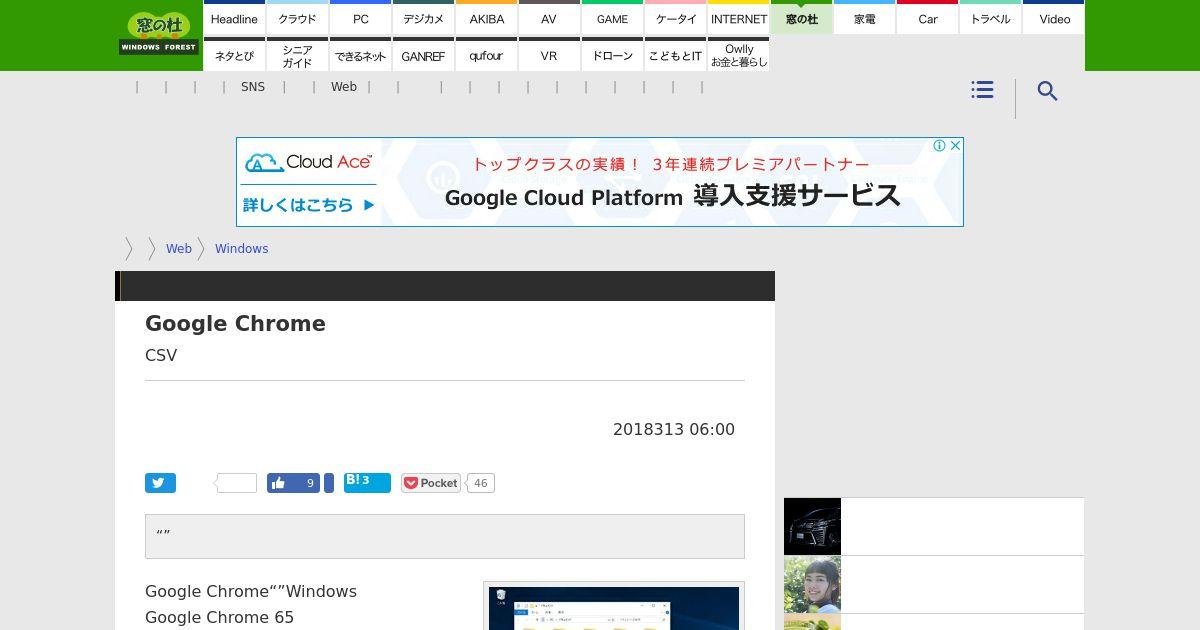Open the ad info icon

click(x=939, y=146)
